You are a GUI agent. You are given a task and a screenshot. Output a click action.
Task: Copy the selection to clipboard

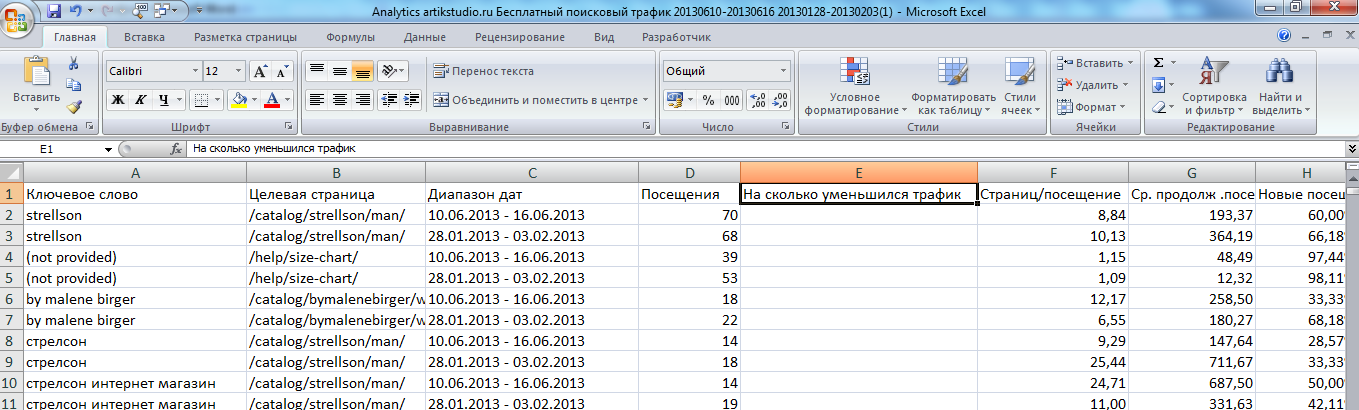(x=73, y=85)
